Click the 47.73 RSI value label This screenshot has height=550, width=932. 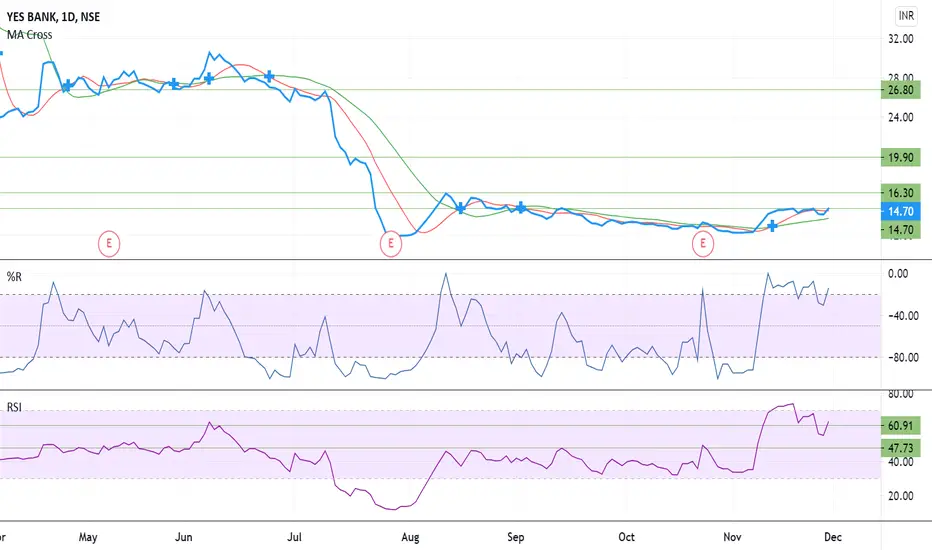click(x=900, y=448)
